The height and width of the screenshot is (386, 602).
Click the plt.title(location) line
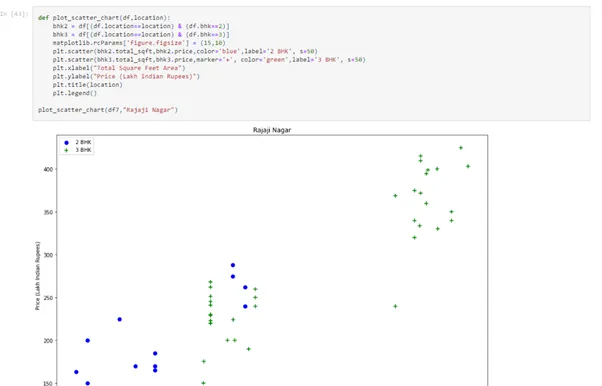coord(88,85)
